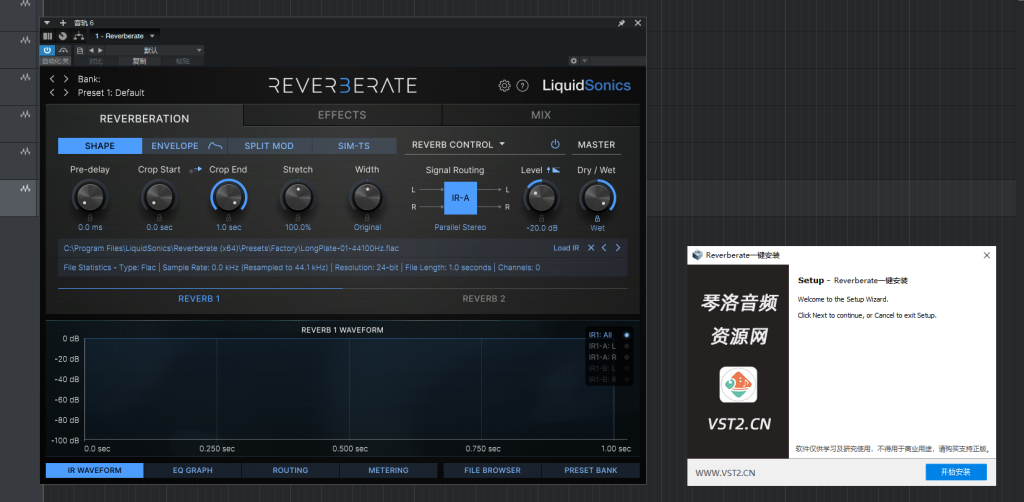Open the channel editor bars icon
This screenshot has width=1024, height=502.
48,36
